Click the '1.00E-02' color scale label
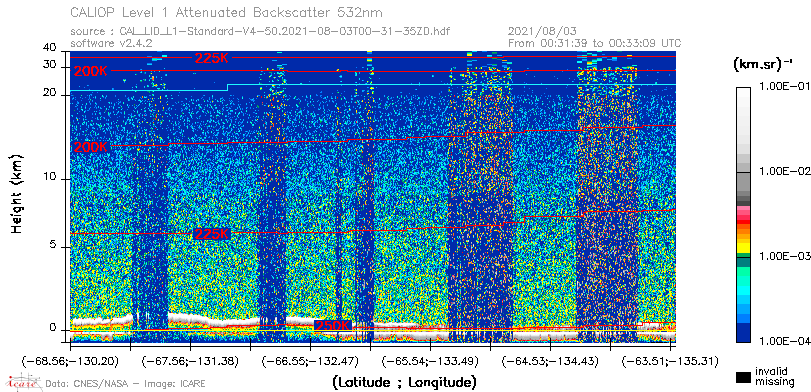811x392 pixels. click(784, 172)
